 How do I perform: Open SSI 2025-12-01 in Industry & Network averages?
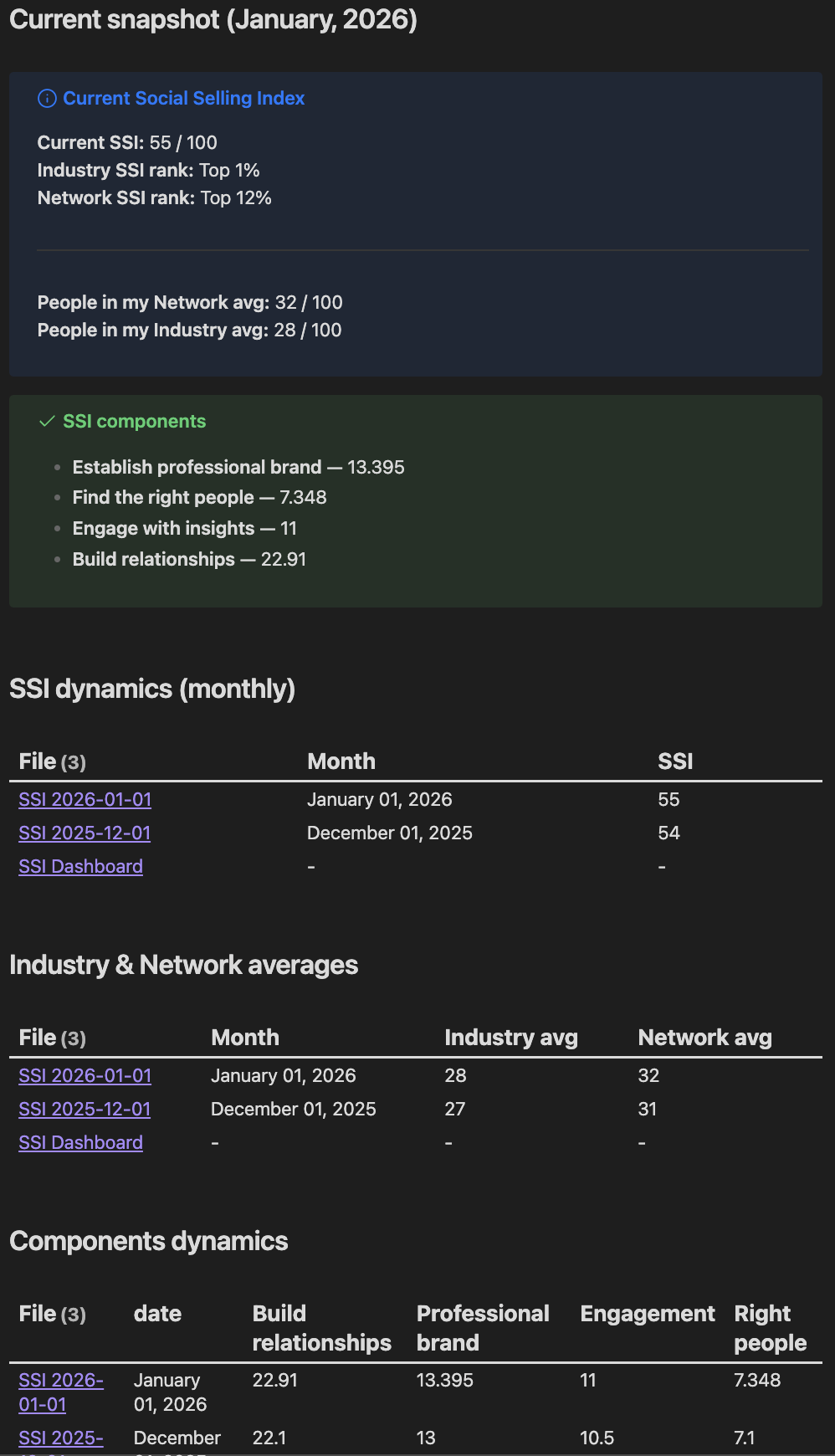(x=85, y=1110)
